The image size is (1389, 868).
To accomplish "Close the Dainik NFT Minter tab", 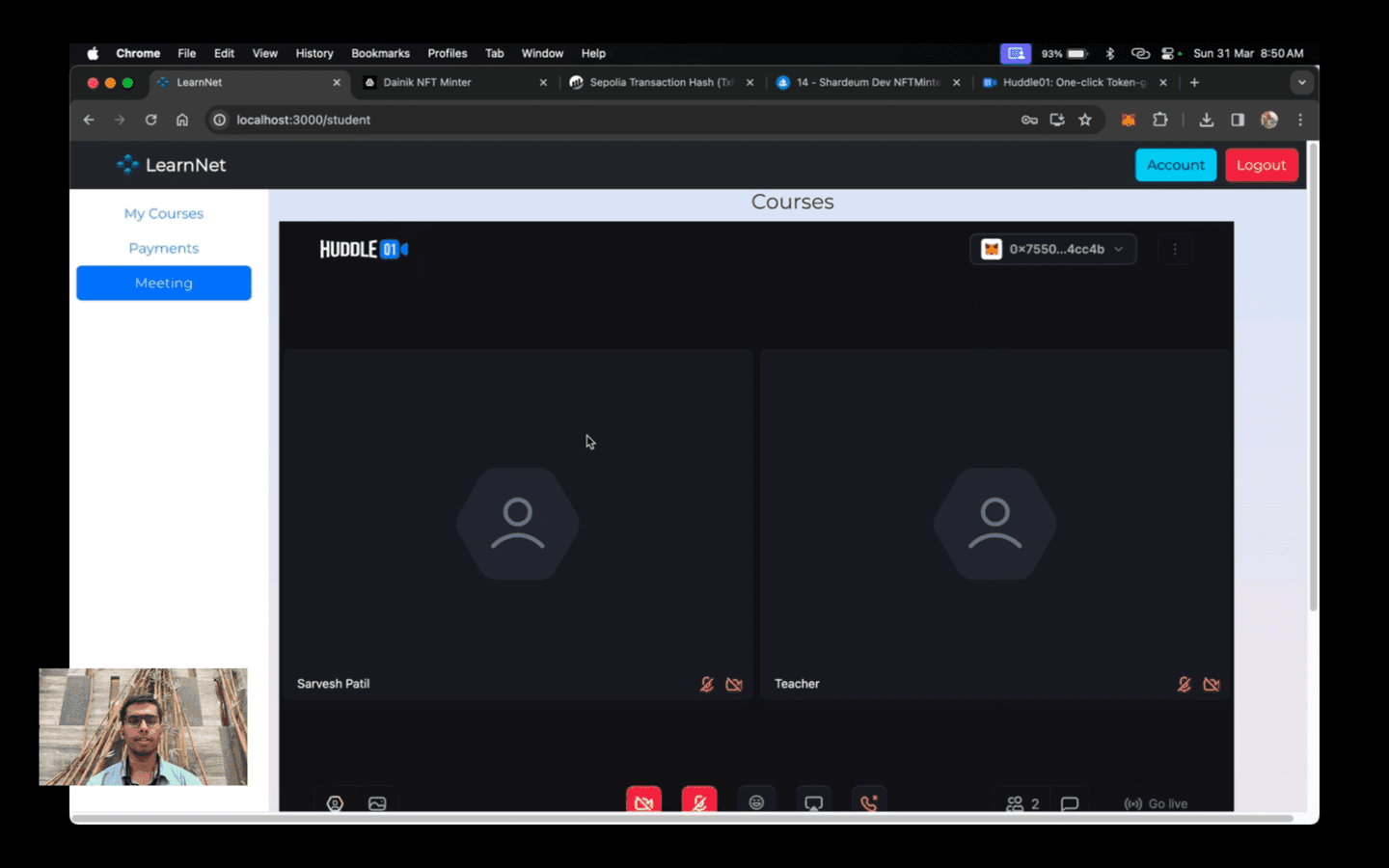I will click(543, 83).
